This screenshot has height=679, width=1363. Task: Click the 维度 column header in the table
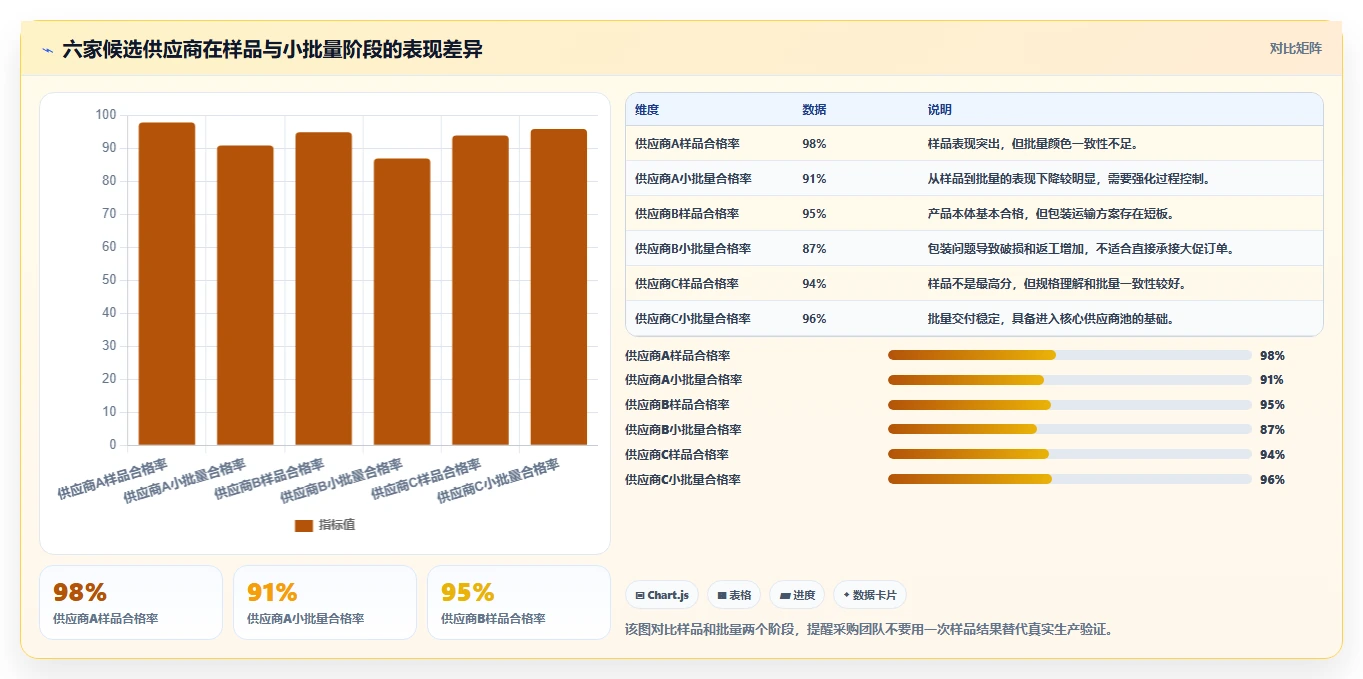pyautogui.click(x=647, y=110)
